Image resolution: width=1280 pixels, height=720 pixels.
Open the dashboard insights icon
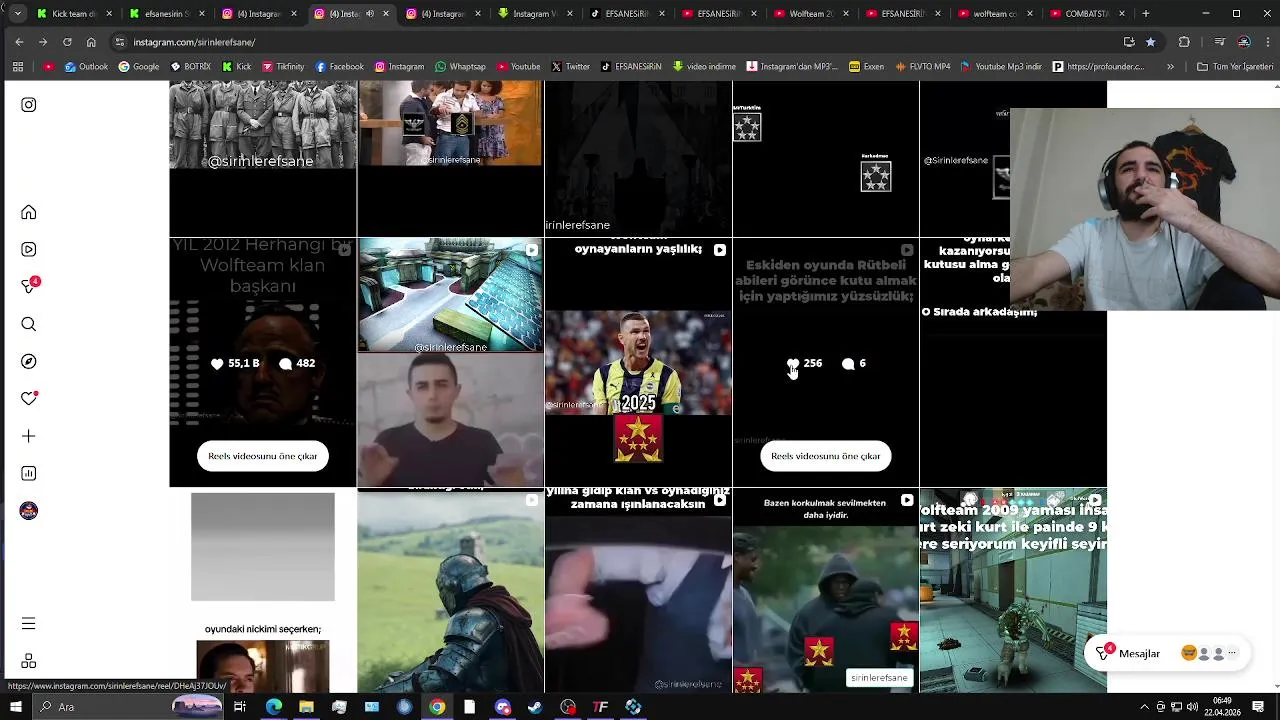pos(29,473)
